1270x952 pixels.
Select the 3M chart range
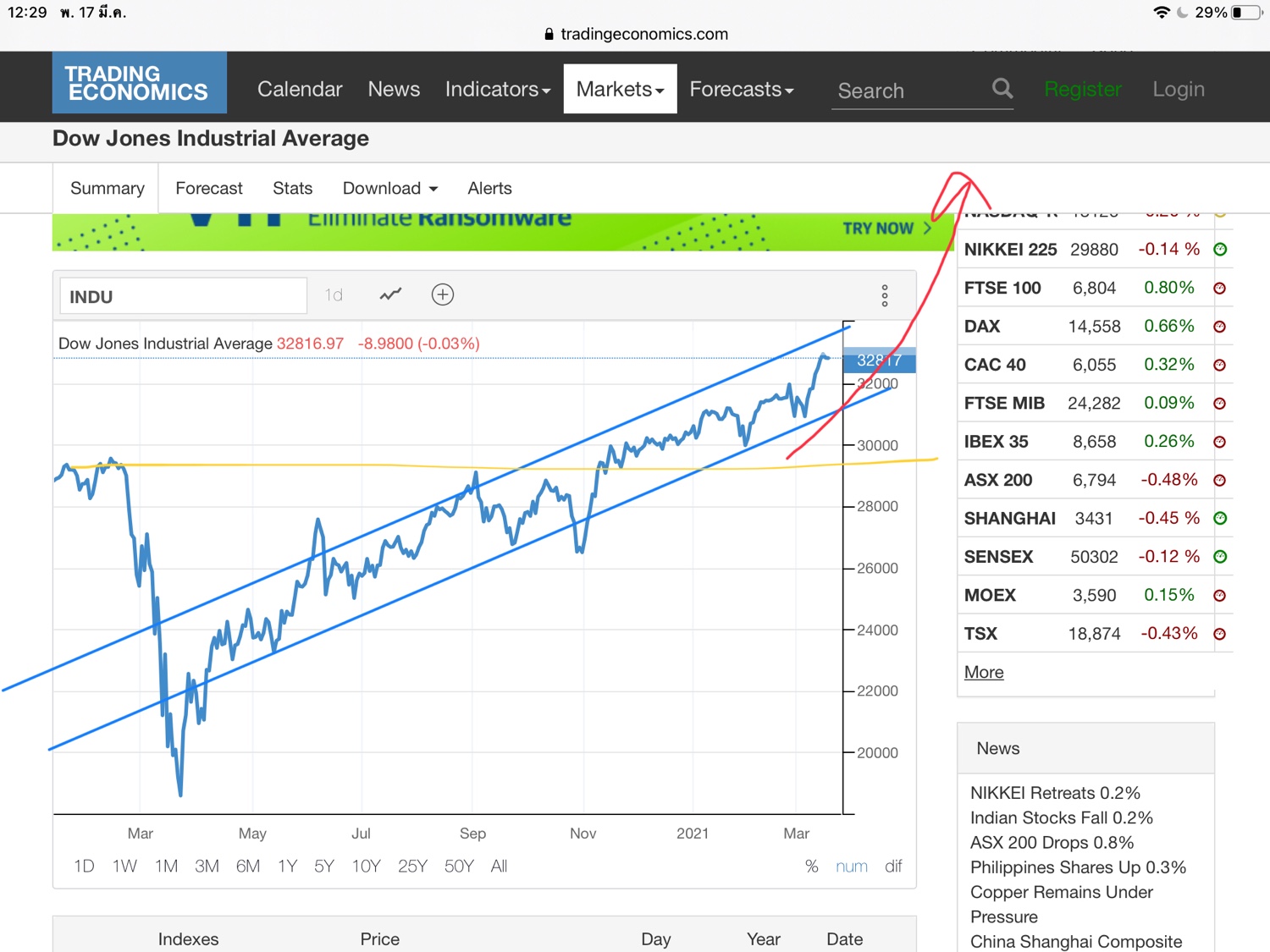click(x=207, y=866)
